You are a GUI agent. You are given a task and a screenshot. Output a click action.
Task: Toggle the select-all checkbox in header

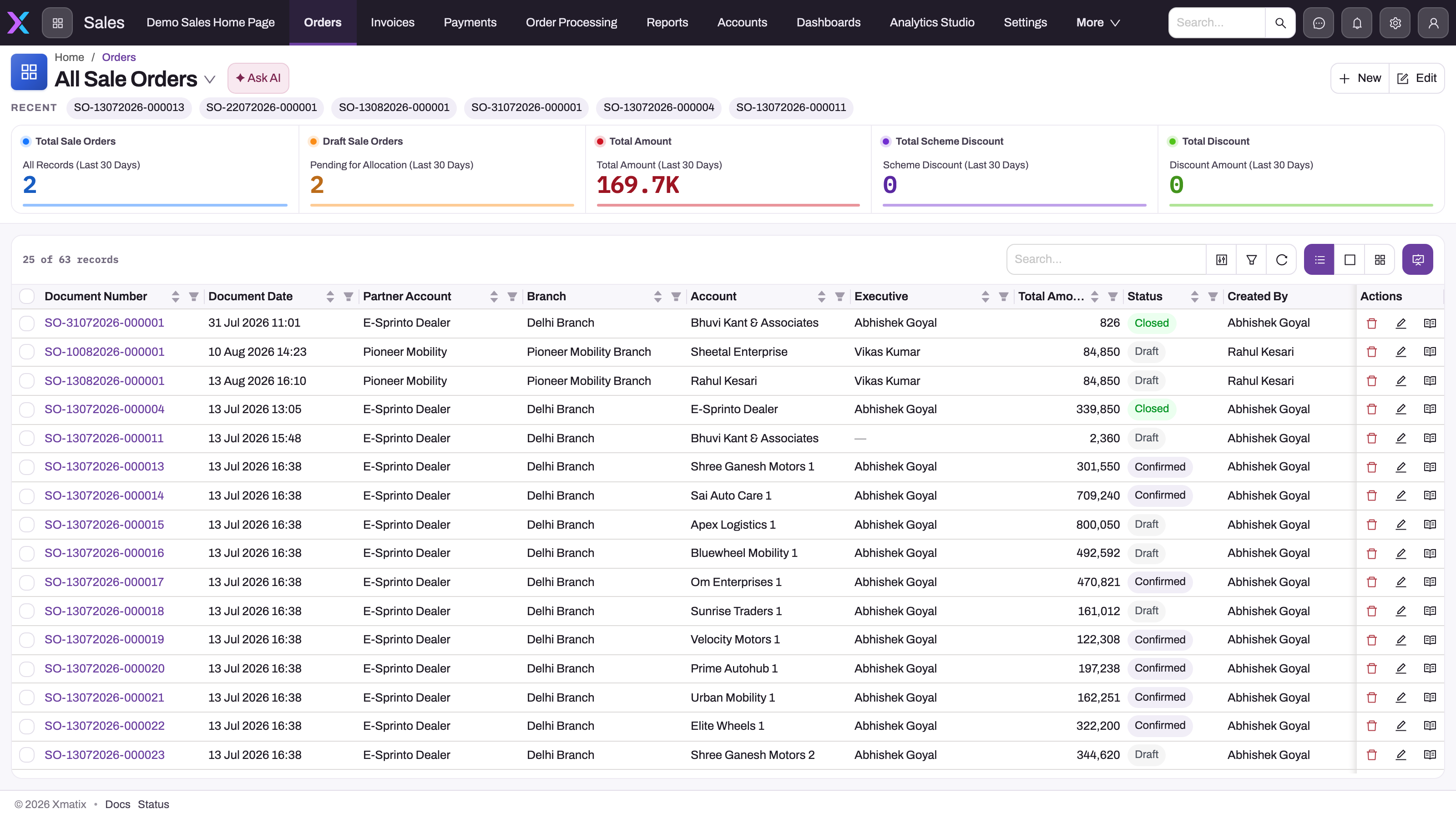[x=26, y=296]
